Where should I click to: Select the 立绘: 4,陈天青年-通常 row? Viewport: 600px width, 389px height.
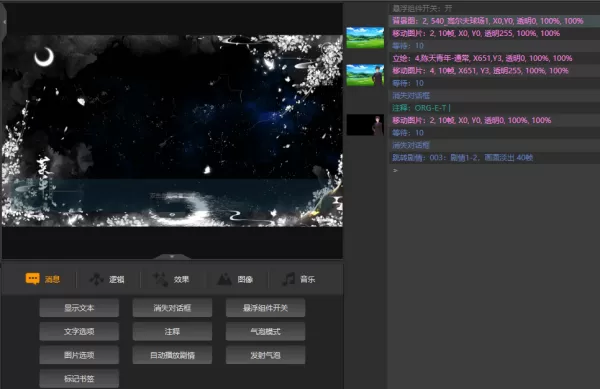point(494,58)
